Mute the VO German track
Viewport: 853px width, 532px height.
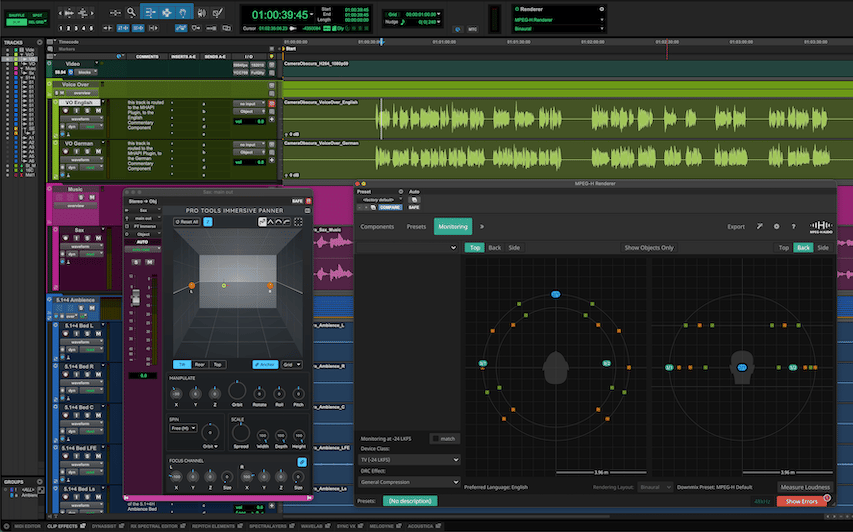pos(98,151)
